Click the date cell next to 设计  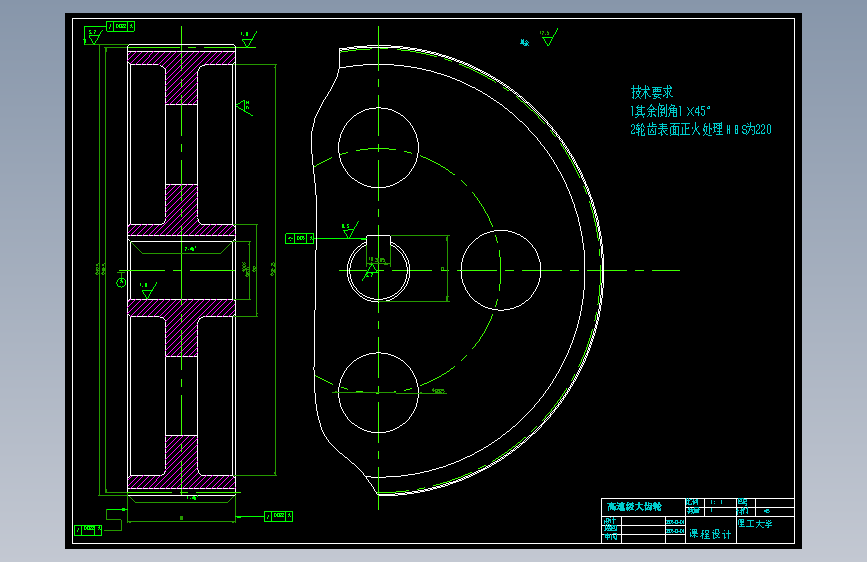coord(675,522)
